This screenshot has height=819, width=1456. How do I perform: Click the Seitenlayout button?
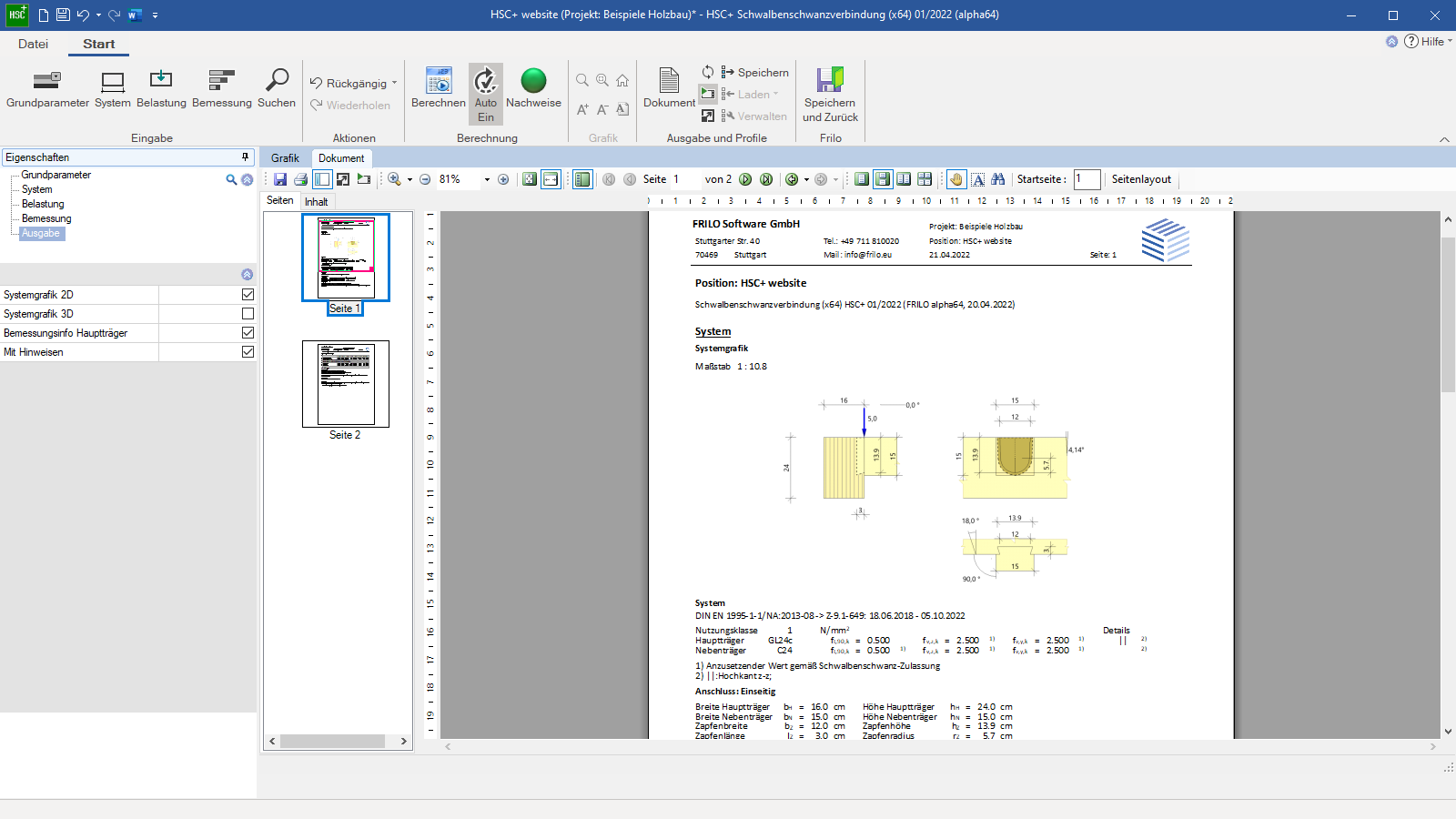(x=1141, y=179)
